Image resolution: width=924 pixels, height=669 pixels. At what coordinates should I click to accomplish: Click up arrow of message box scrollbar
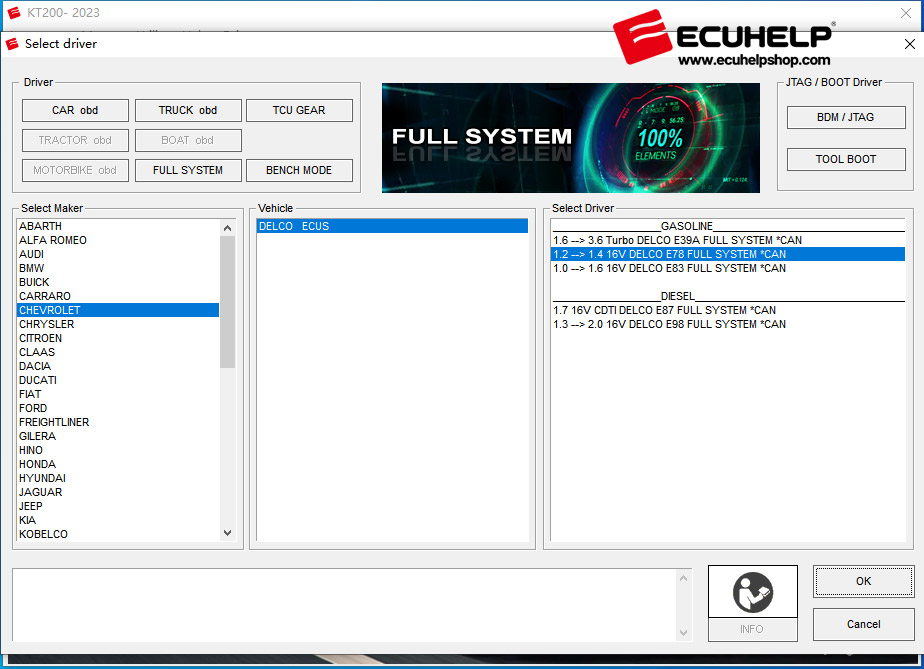click(684, 578)
